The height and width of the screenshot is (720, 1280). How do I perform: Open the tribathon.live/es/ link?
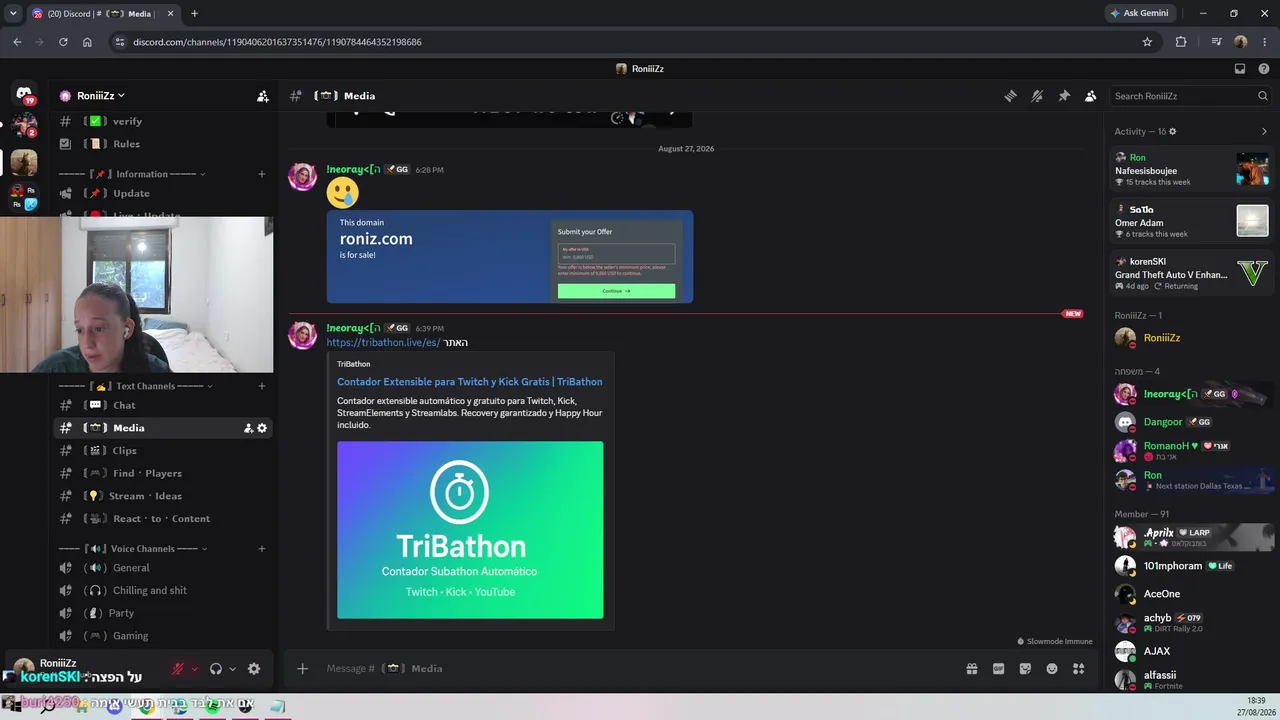(383, 342)
